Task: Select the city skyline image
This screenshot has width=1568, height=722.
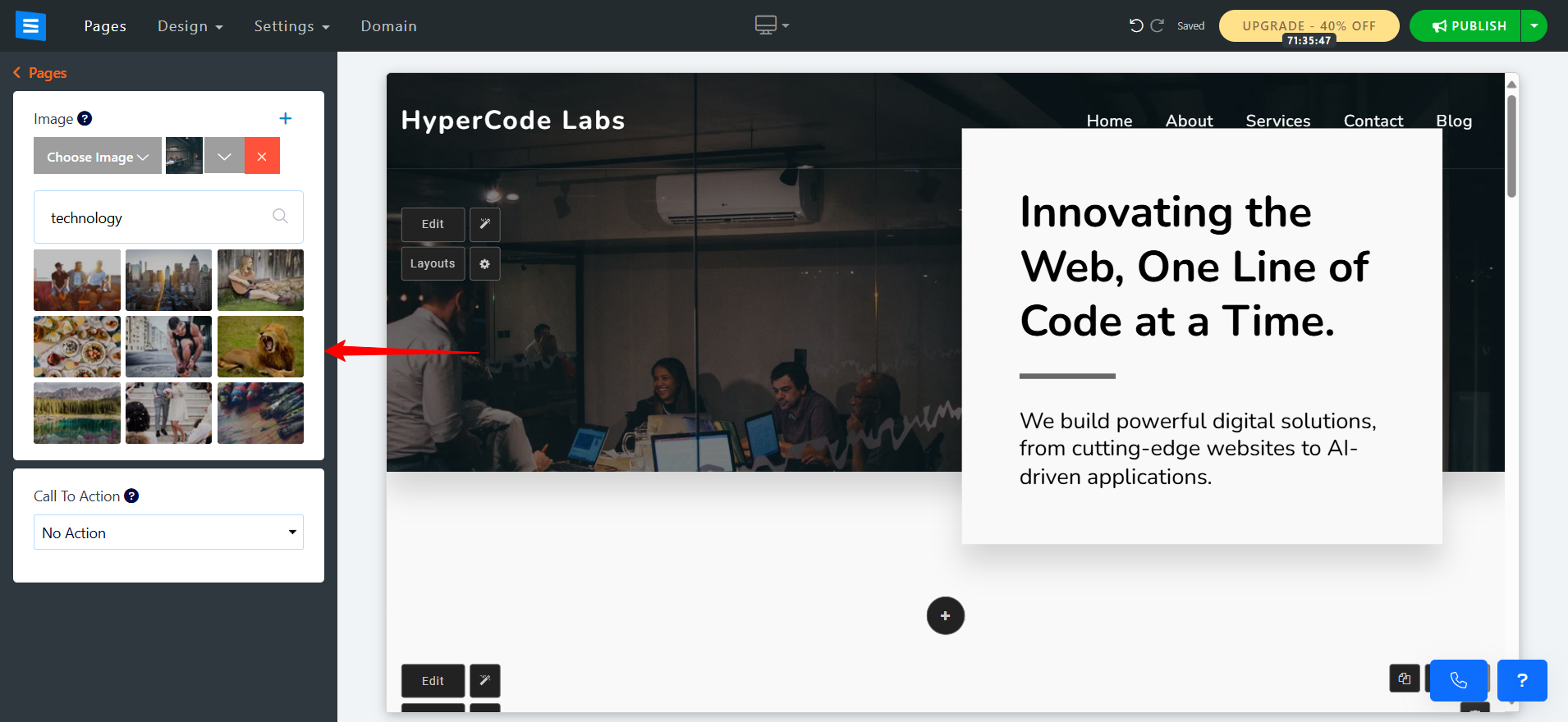Action: 168,280
